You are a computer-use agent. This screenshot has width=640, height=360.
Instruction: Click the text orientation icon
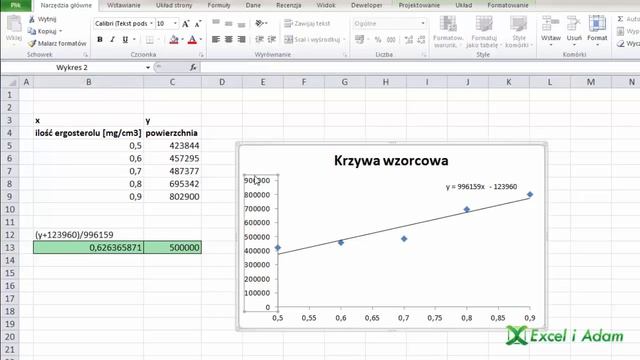click(260, 23)
